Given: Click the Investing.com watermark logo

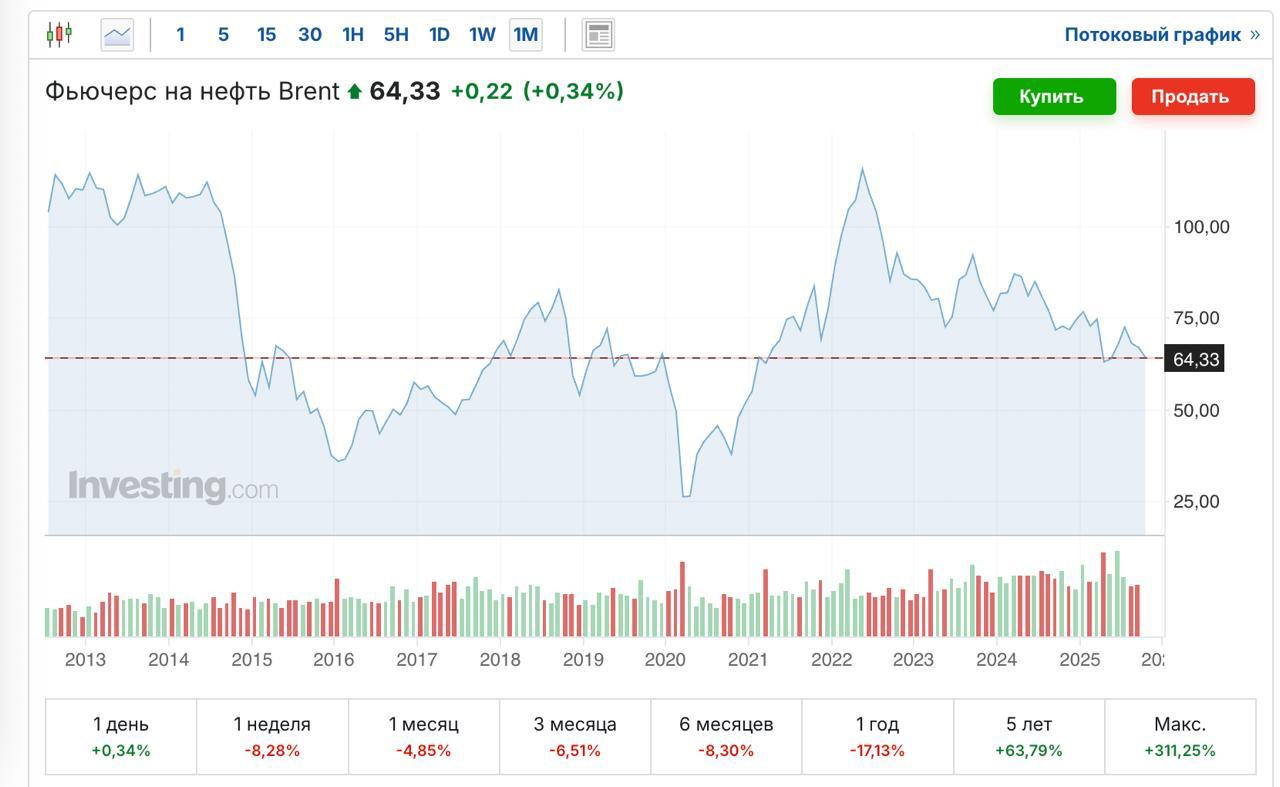Looking at the screenshot, I should (173, 487).
